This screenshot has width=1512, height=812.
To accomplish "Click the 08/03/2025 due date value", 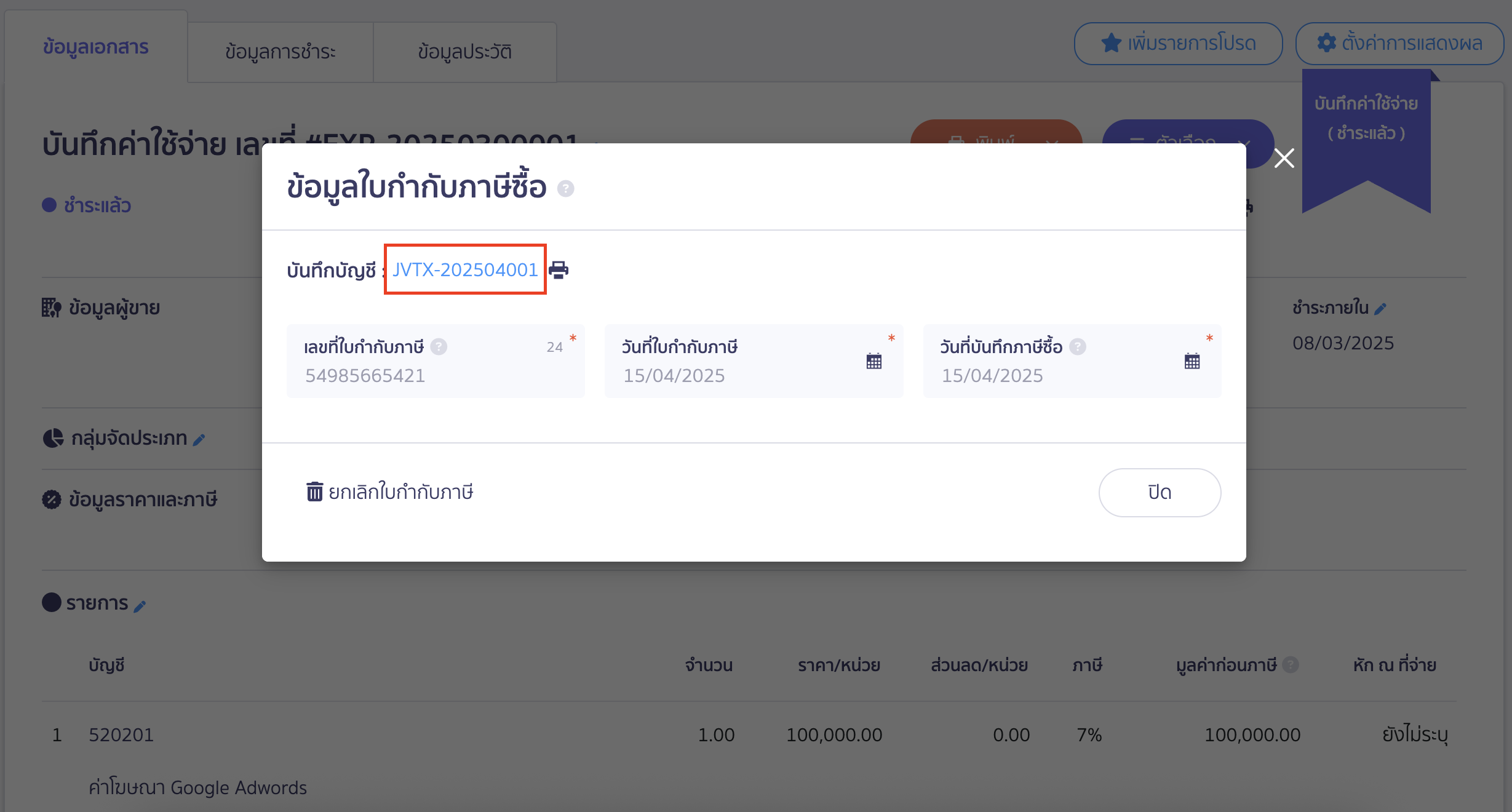I will click(1343, 343).
